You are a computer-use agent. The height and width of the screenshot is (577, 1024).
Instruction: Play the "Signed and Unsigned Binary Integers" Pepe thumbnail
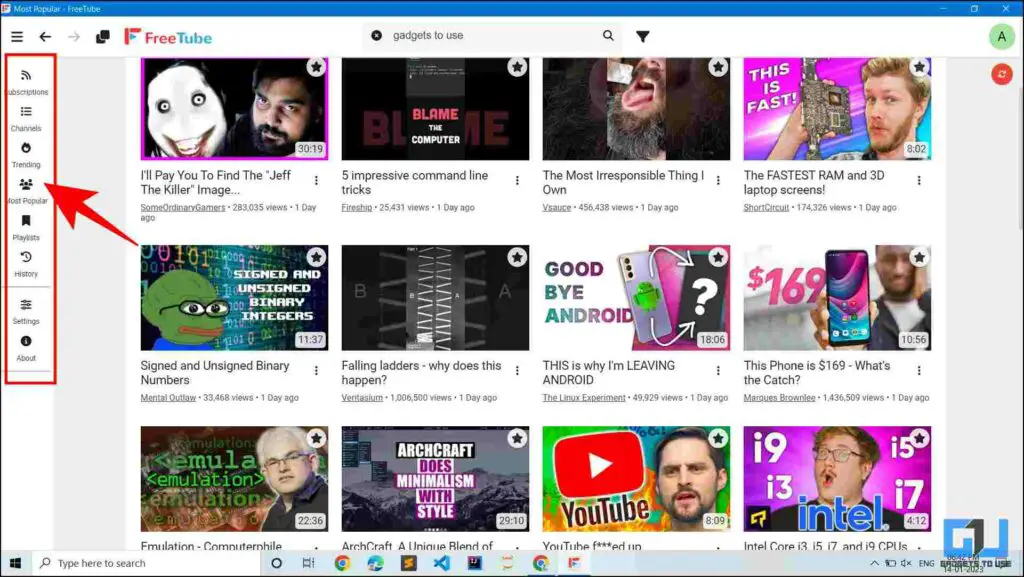tap(234, 298)
